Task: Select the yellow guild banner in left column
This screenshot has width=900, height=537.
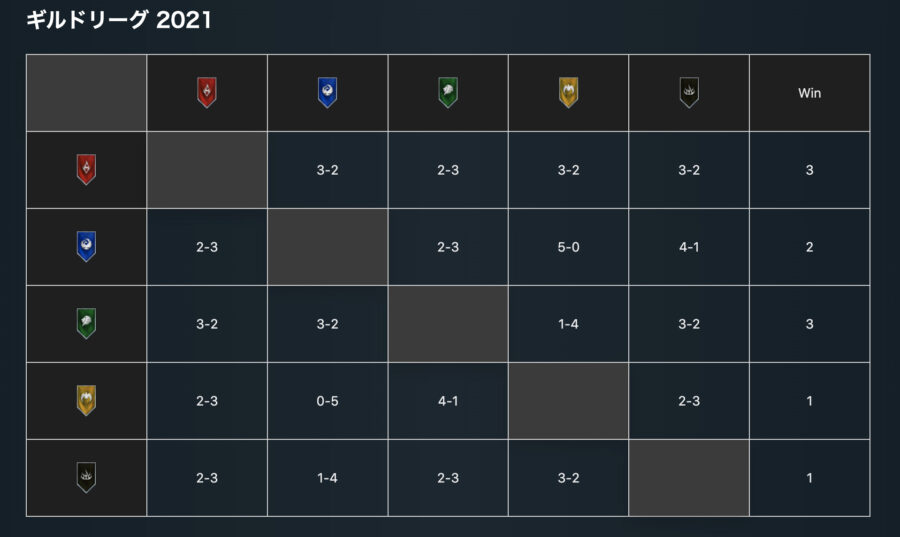Action: coord(86,400)
